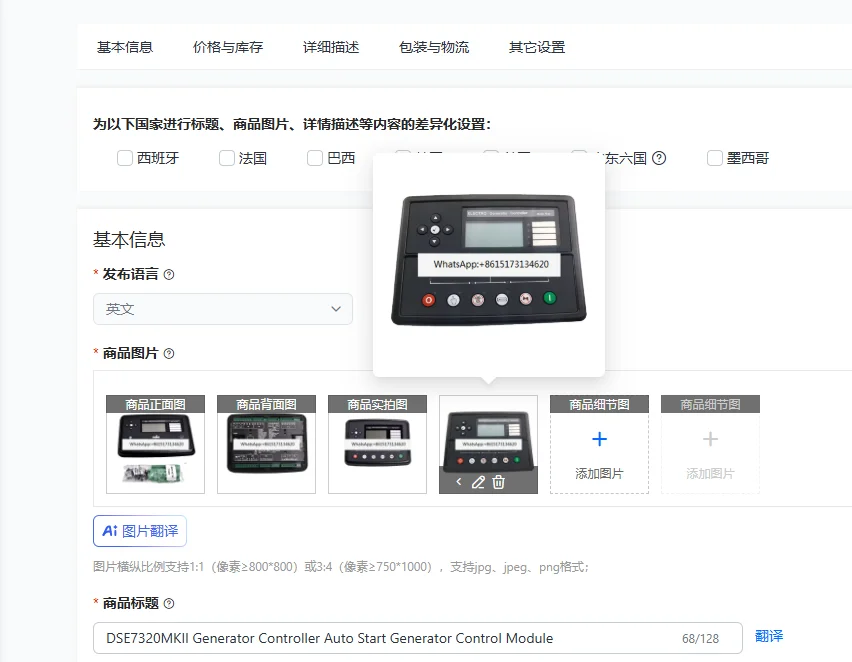
Task: Click the 商品标题 text input field
Action: tap(417, 638)
